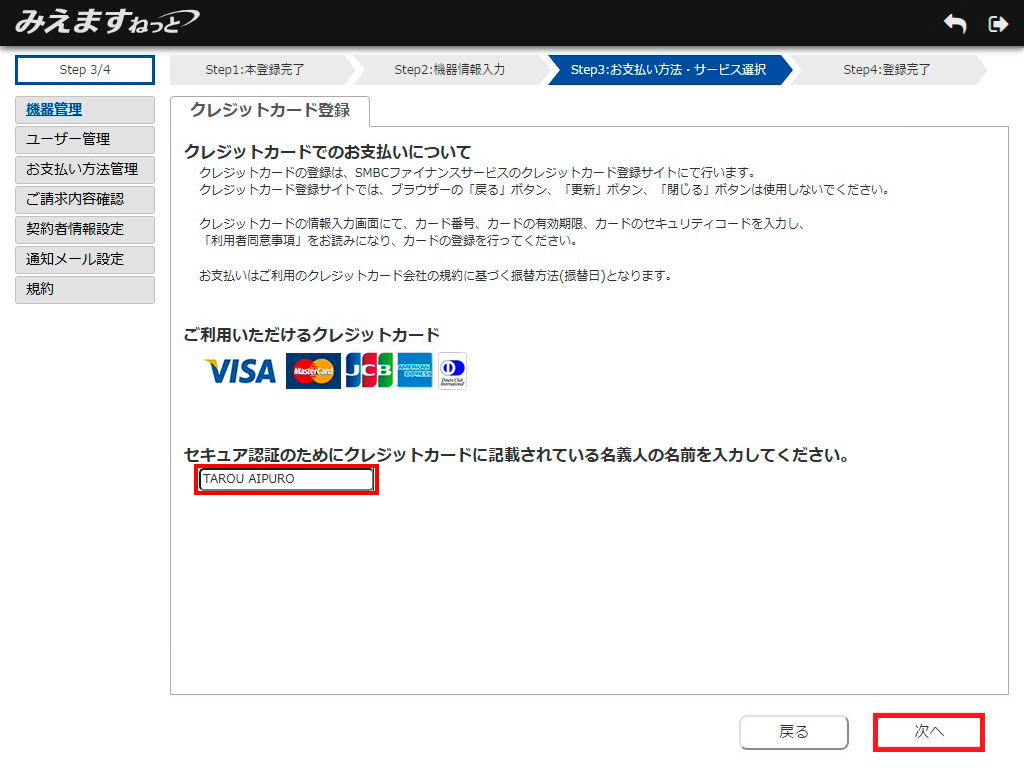
Task: Click the cardholder name input field
Action: (x=287, y=480)
